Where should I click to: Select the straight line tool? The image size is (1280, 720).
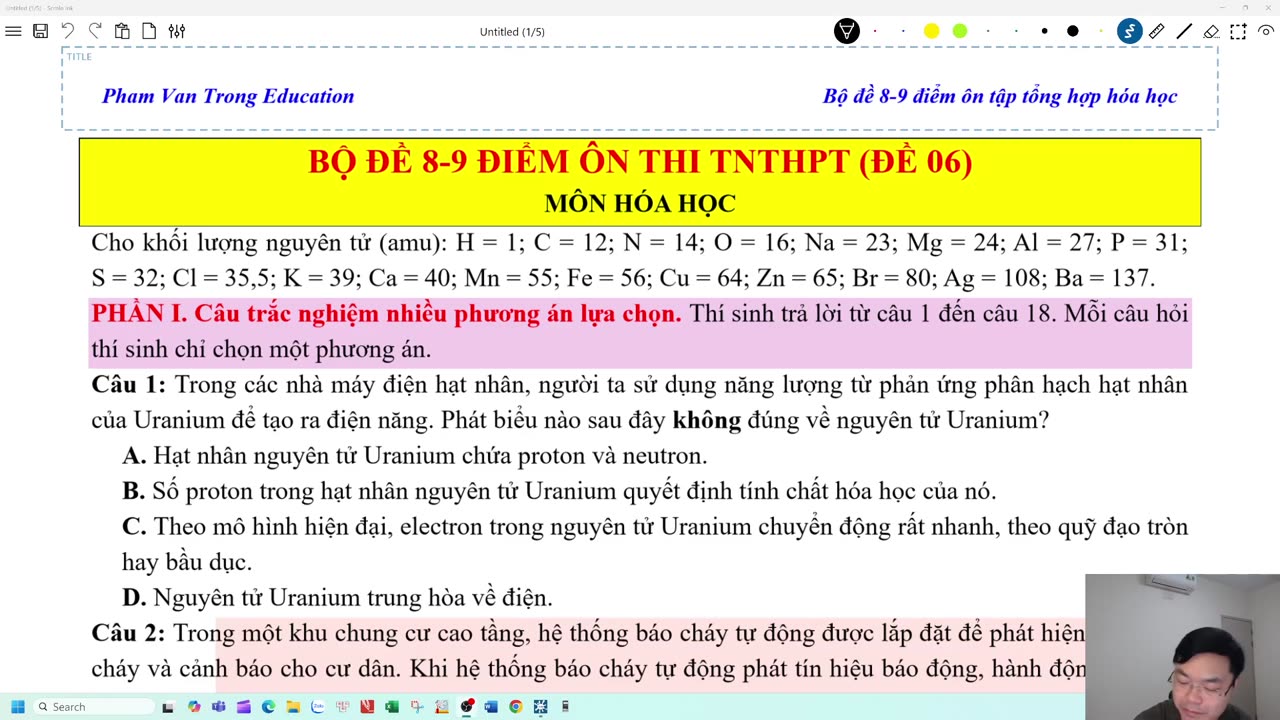tap(1184, 31)
